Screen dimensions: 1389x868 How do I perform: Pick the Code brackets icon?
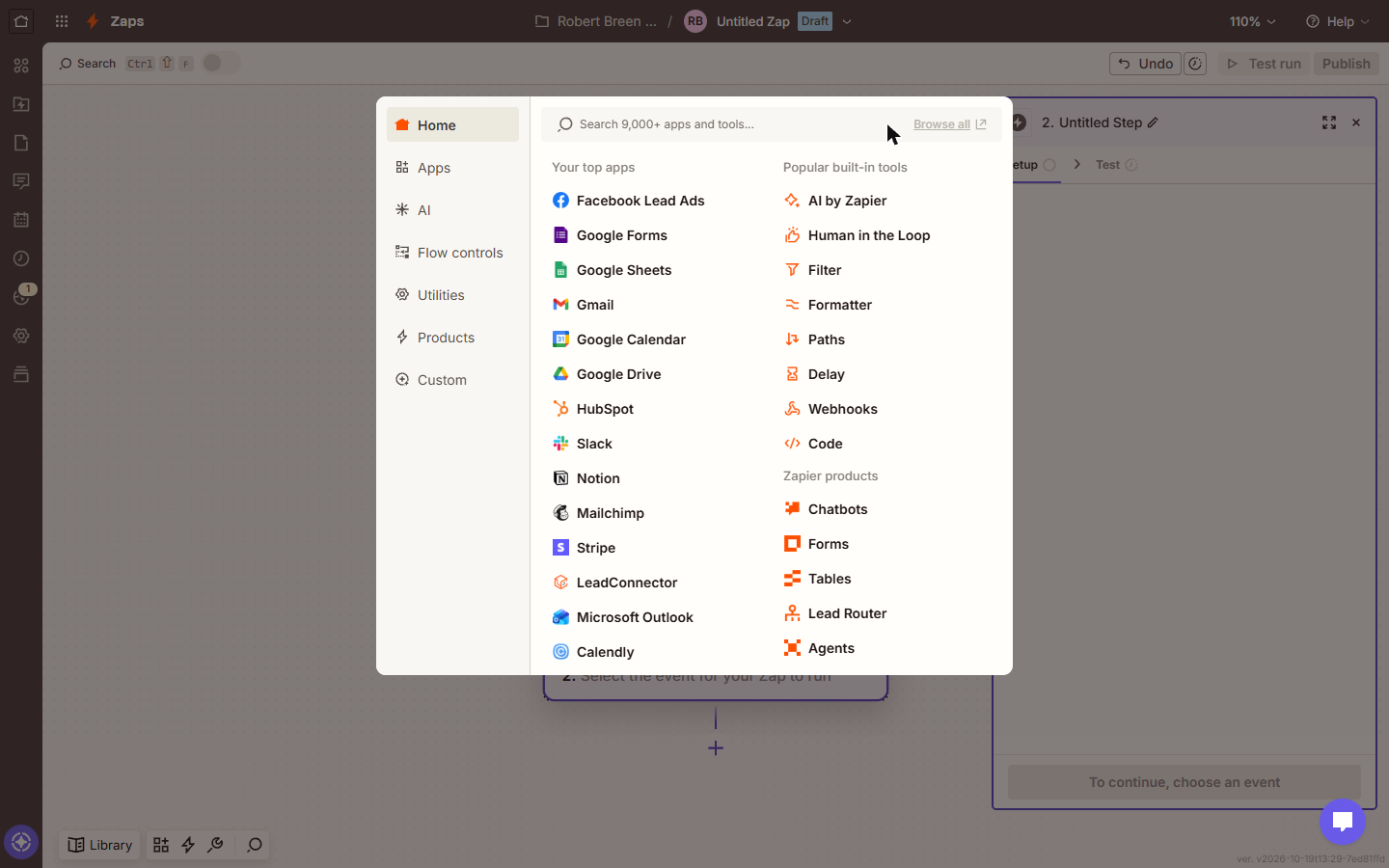coord(792,444)
